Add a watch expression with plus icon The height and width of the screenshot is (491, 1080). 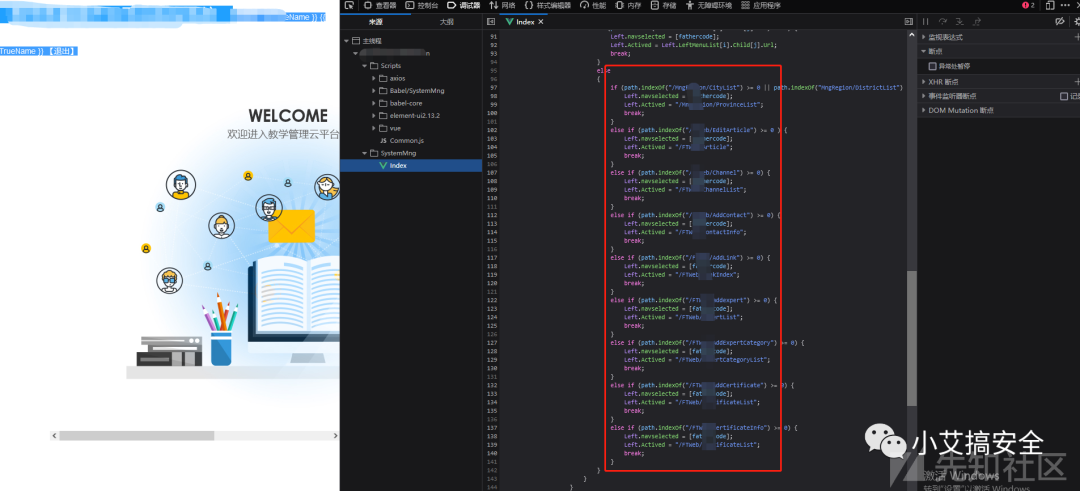tap(1076, 37)
